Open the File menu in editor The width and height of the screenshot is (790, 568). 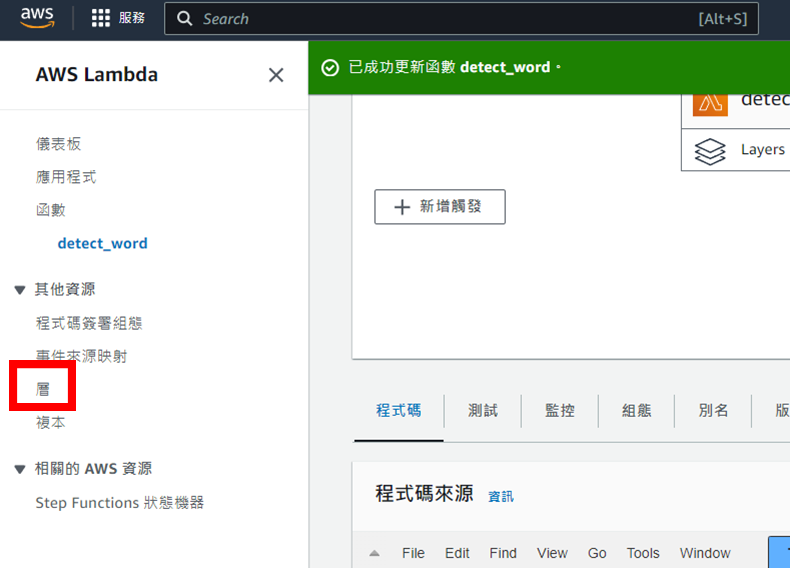click(x=413, y=553)
